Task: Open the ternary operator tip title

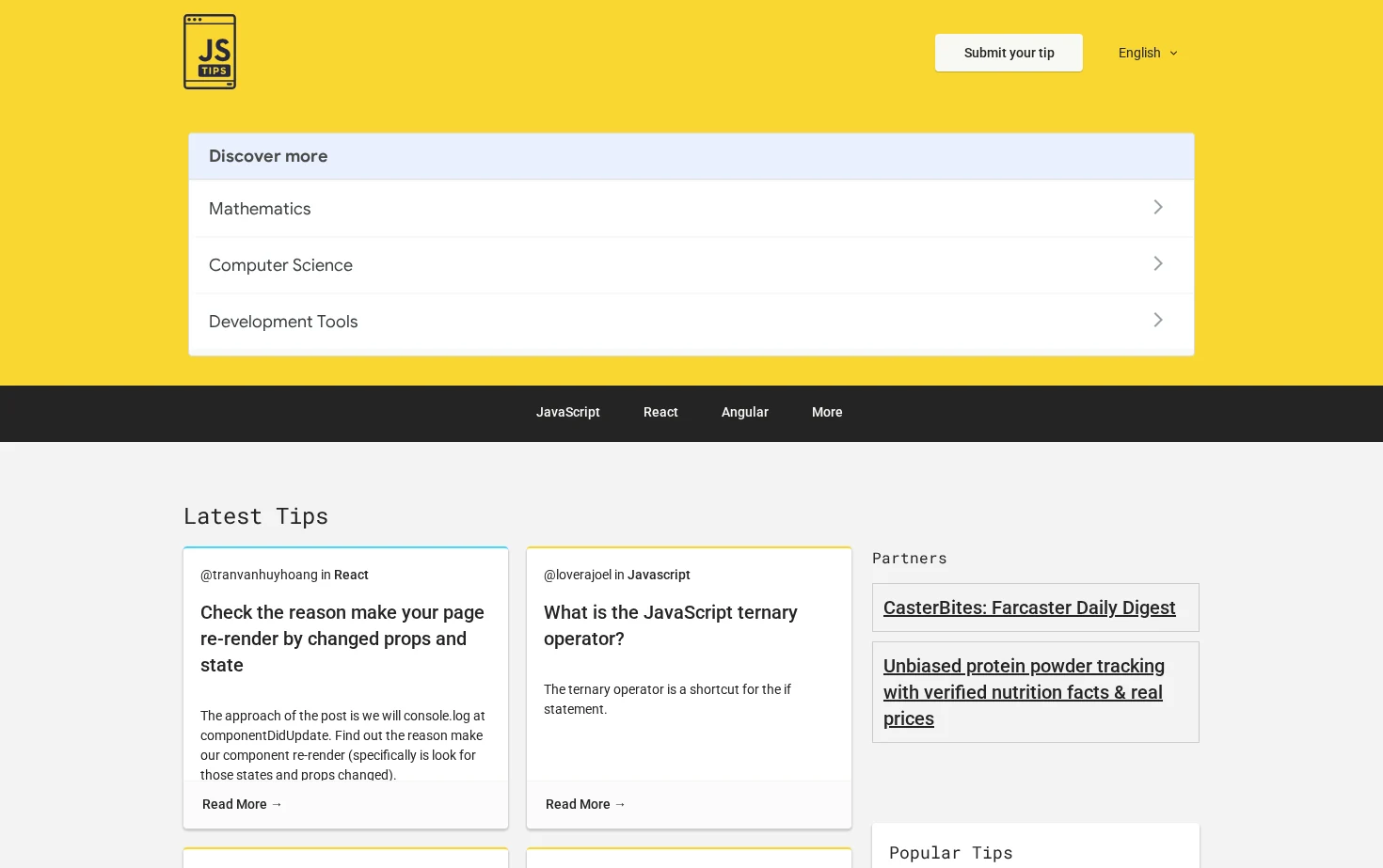Action: pos(671,625)
